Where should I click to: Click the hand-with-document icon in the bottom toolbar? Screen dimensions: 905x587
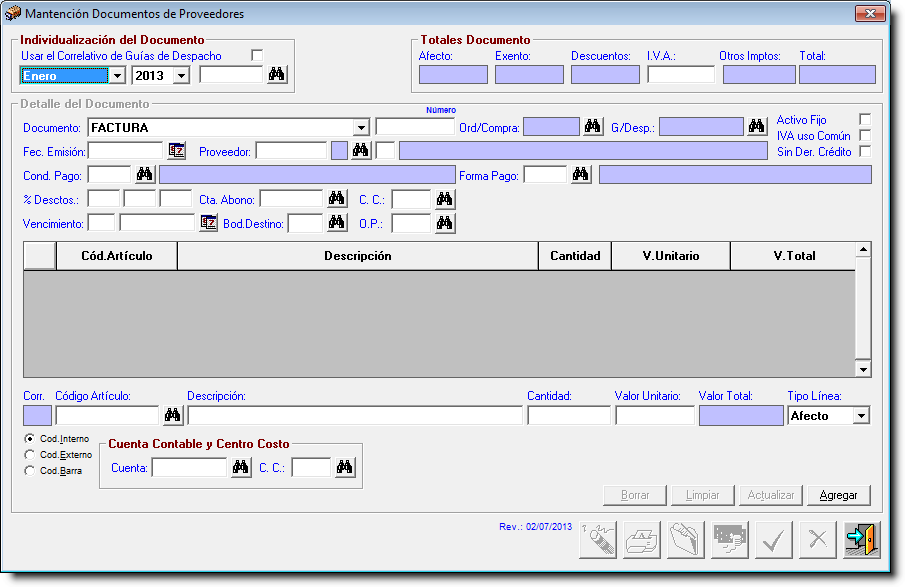click(x=686, y=540)
